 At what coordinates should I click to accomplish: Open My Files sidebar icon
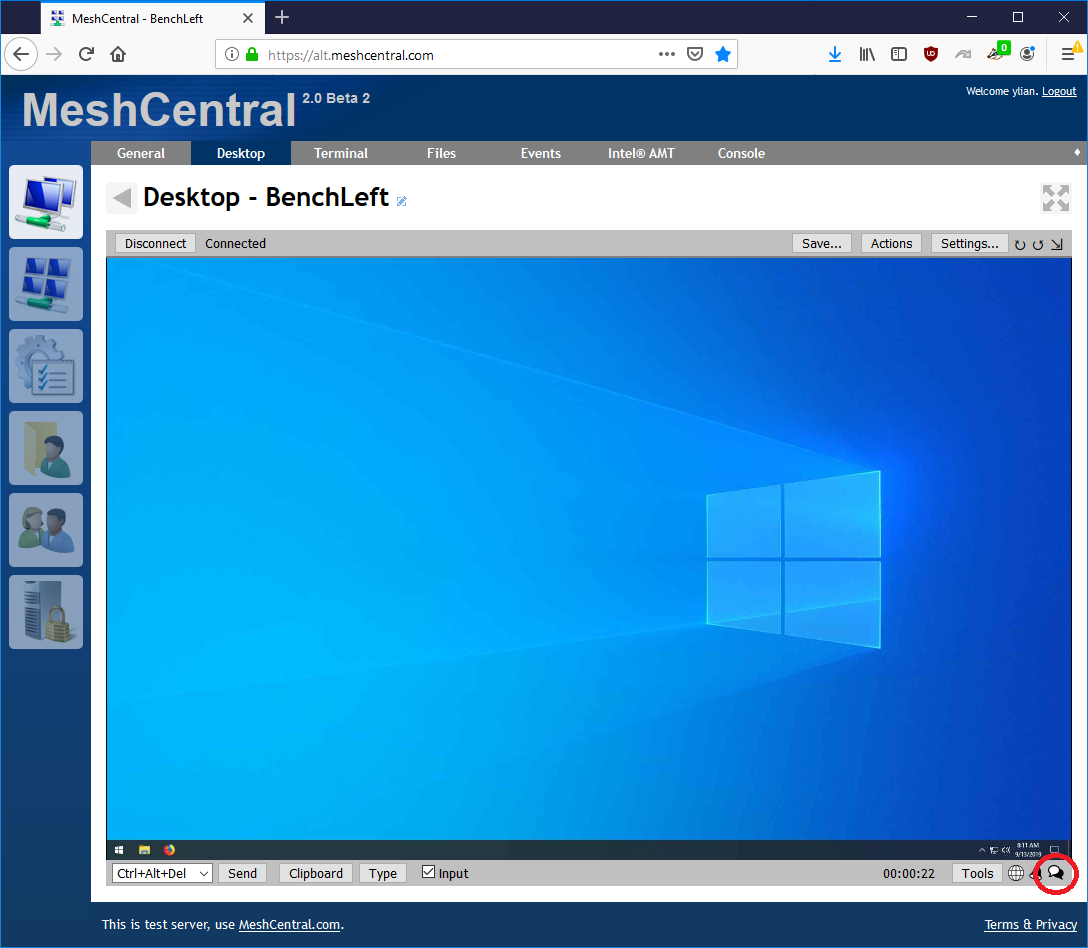click(46, 448)
